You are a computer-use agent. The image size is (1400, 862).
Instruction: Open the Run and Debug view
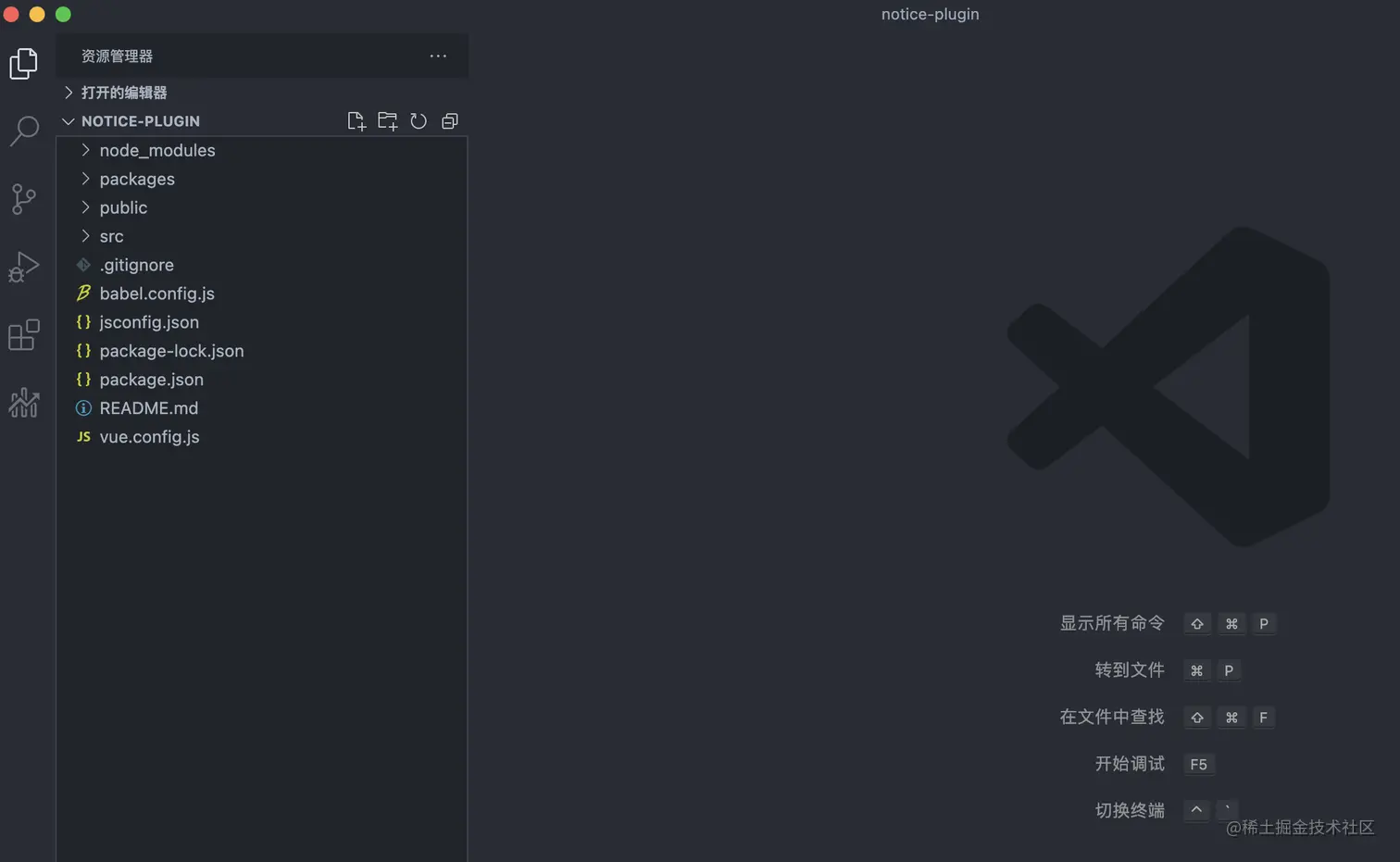click(x=24, y=267)
